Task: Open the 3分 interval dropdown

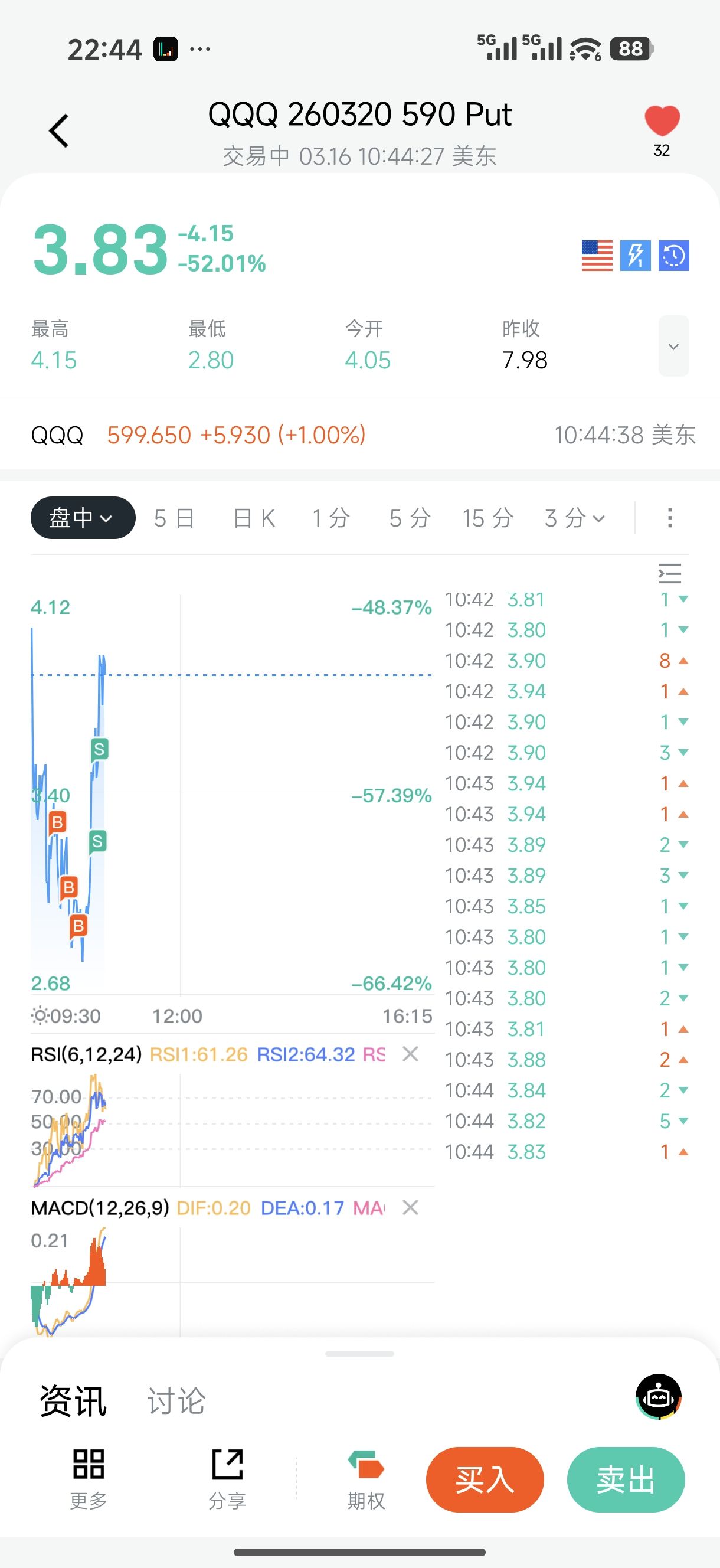Action: (x=575, y=518)
